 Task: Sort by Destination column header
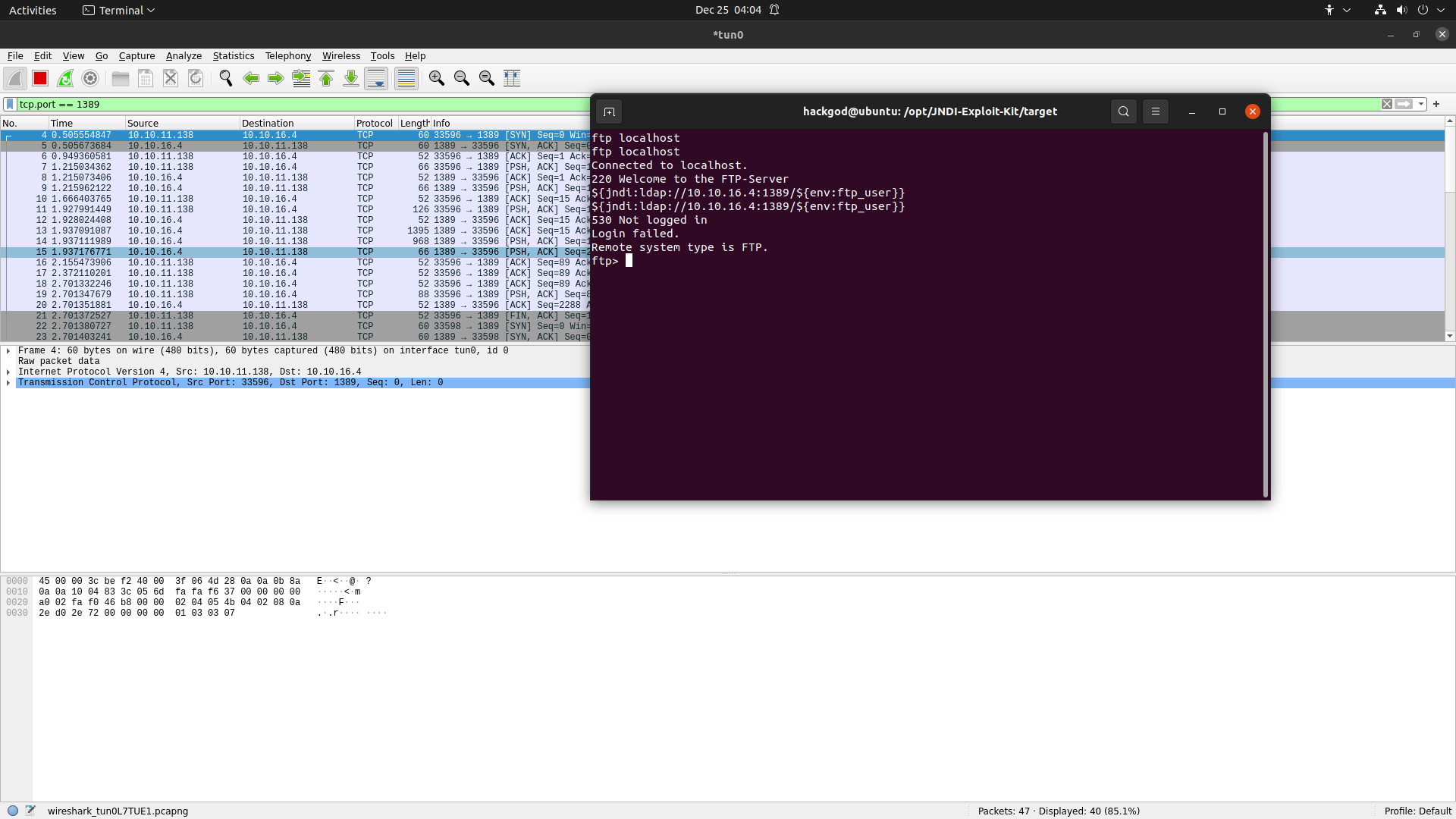coord(297,123)
